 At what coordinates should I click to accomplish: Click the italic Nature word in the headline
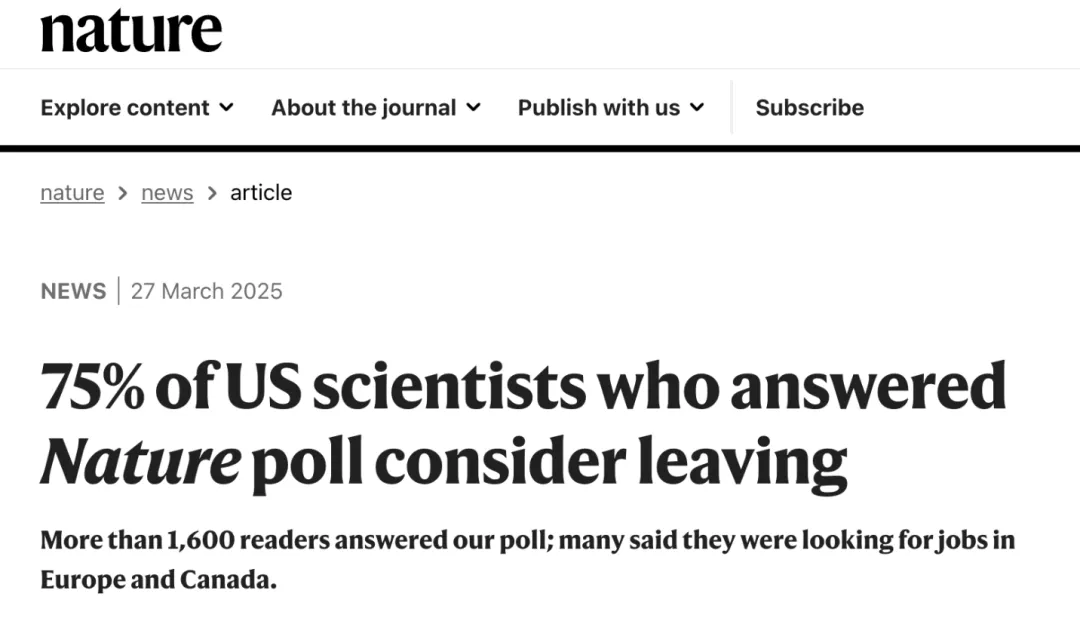(x=141, y=461)
